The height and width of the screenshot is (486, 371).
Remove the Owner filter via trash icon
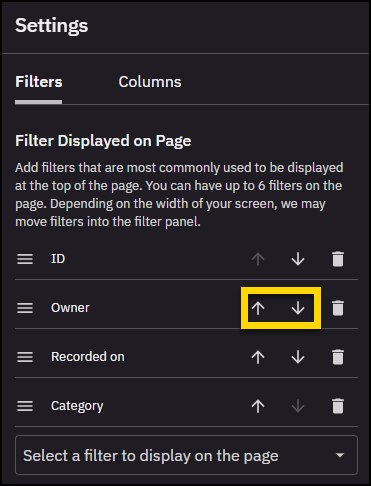[338, 308]
